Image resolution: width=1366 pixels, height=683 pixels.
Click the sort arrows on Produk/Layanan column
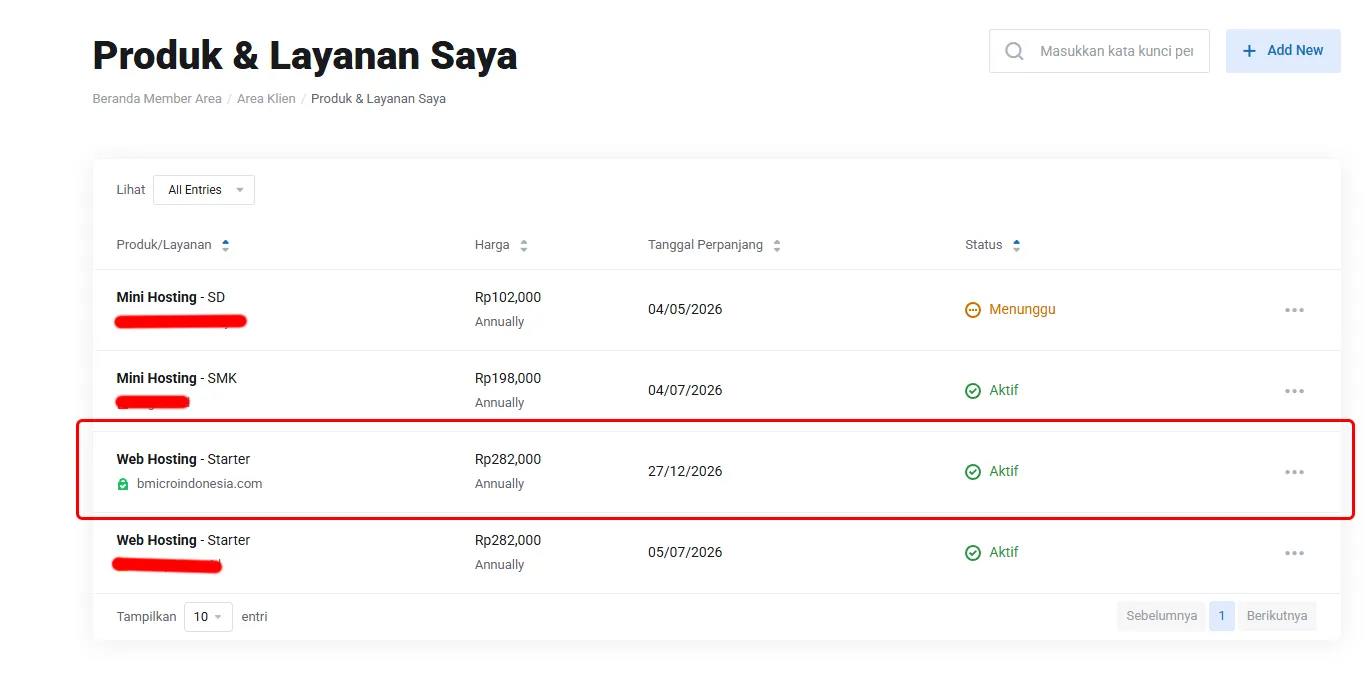[x=225, y=245]
